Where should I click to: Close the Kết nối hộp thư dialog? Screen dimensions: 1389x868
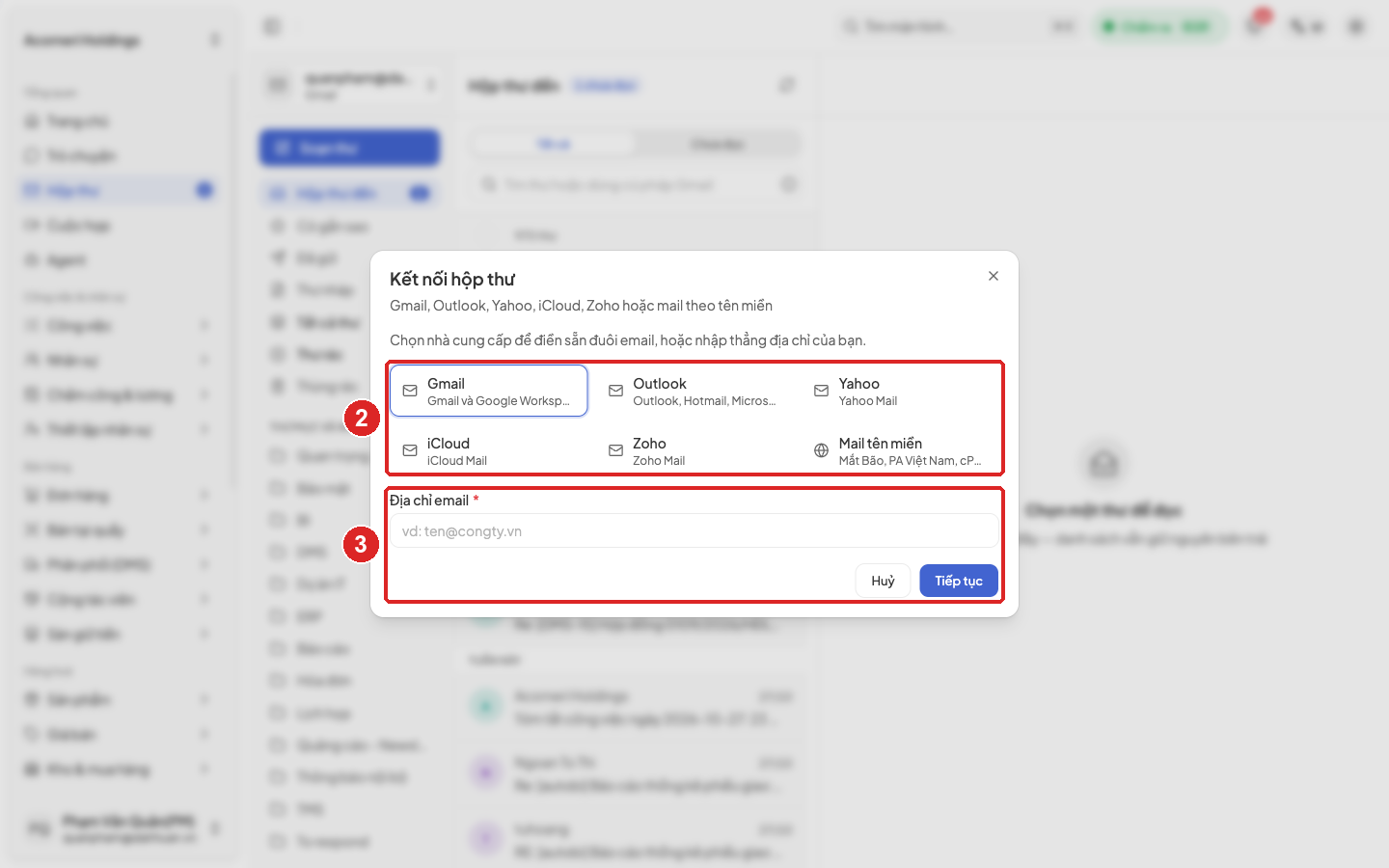(x=994, y=276)
